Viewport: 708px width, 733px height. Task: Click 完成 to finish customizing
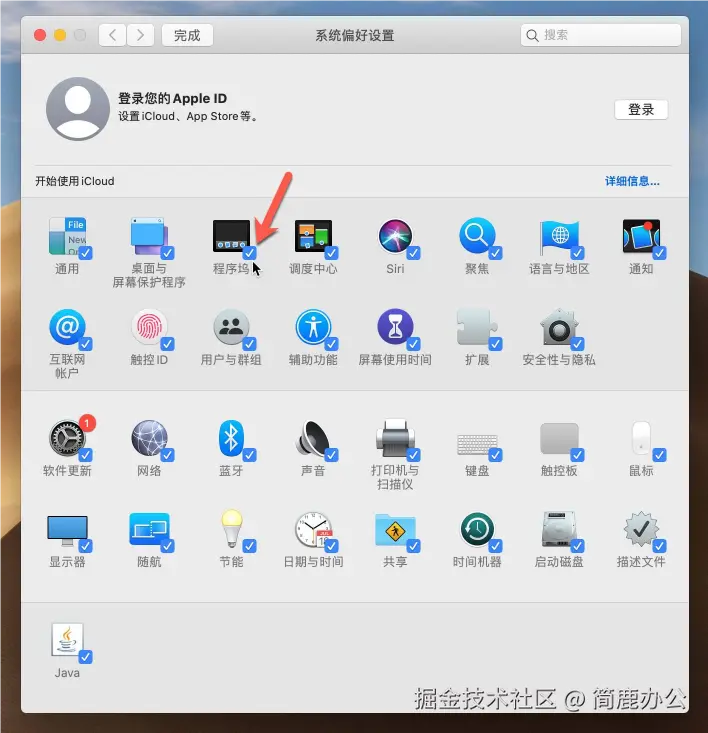coord(187,35)
